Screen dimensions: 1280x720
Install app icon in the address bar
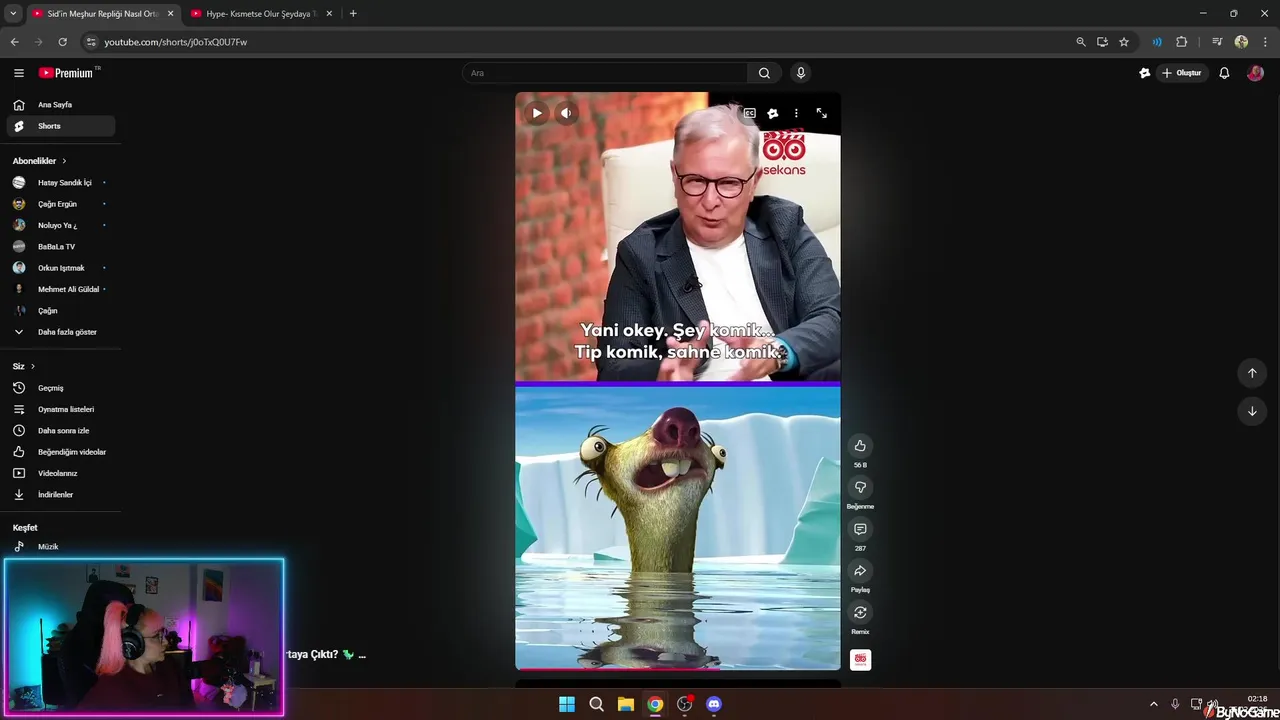click(x=1102, y=42)
